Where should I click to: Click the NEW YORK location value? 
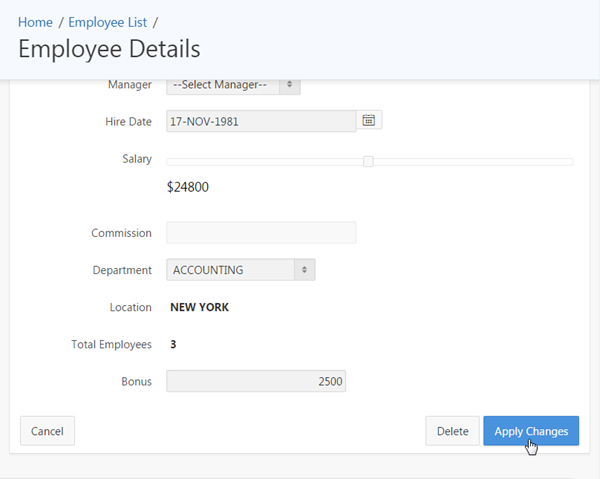click(x=199, y=308)
